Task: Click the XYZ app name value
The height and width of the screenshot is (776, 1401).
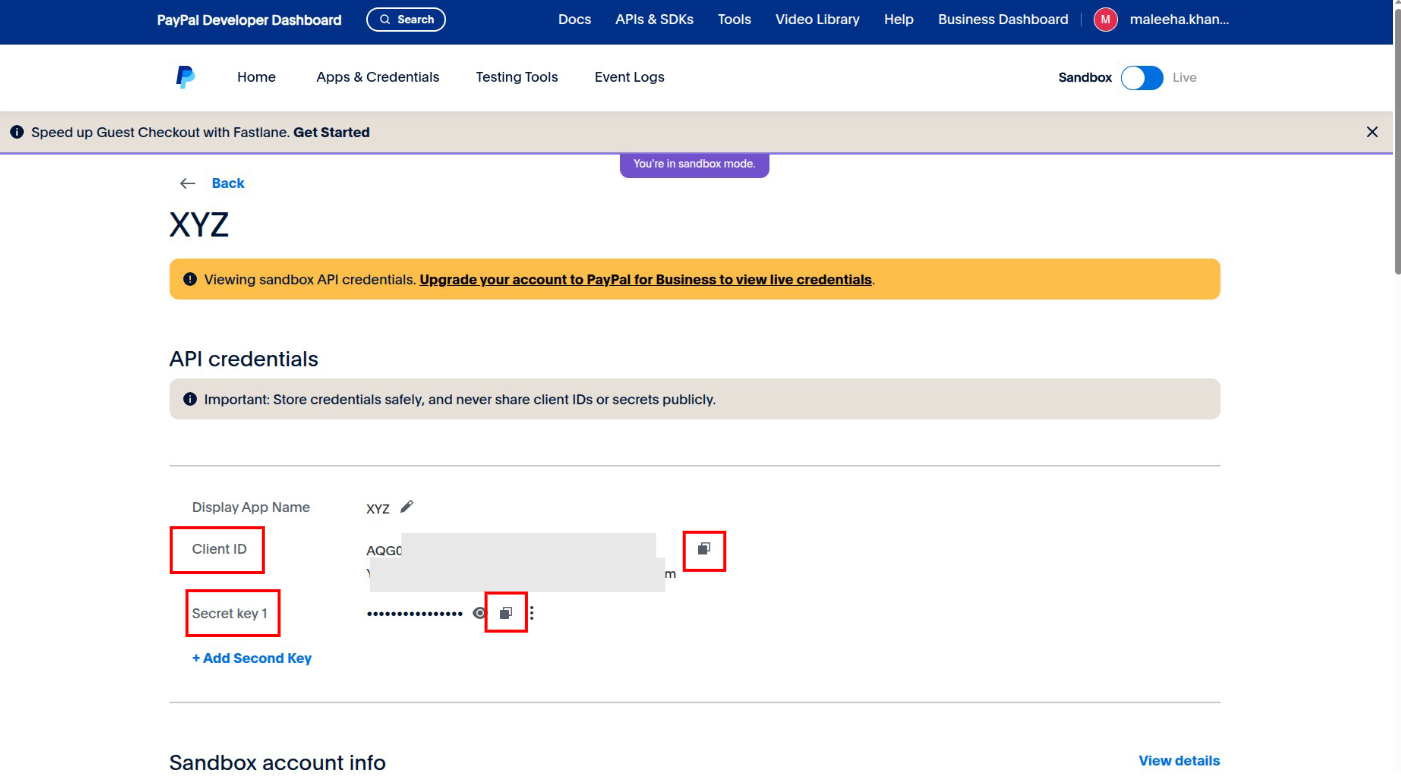Action: pyautogui.click(x=378, y=508)
